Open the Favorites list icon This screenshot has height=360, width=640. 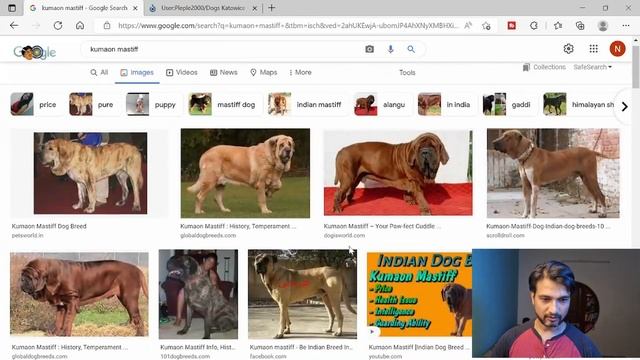tap(558, 25)
